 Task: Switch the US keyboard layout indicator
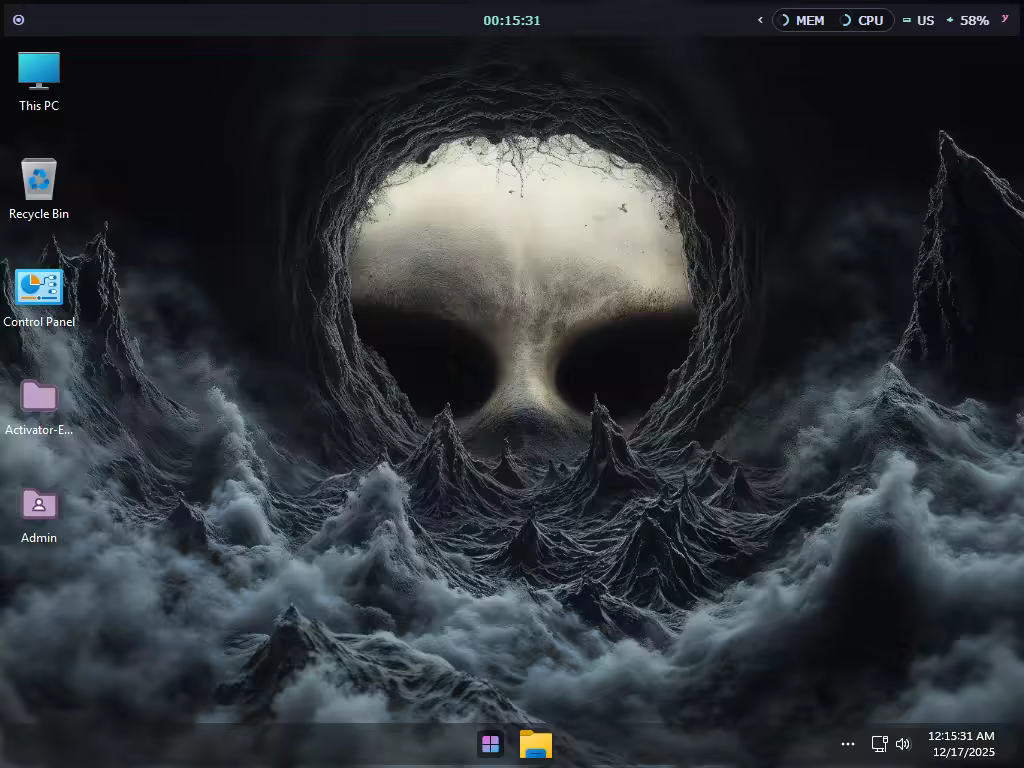point(919,20)
